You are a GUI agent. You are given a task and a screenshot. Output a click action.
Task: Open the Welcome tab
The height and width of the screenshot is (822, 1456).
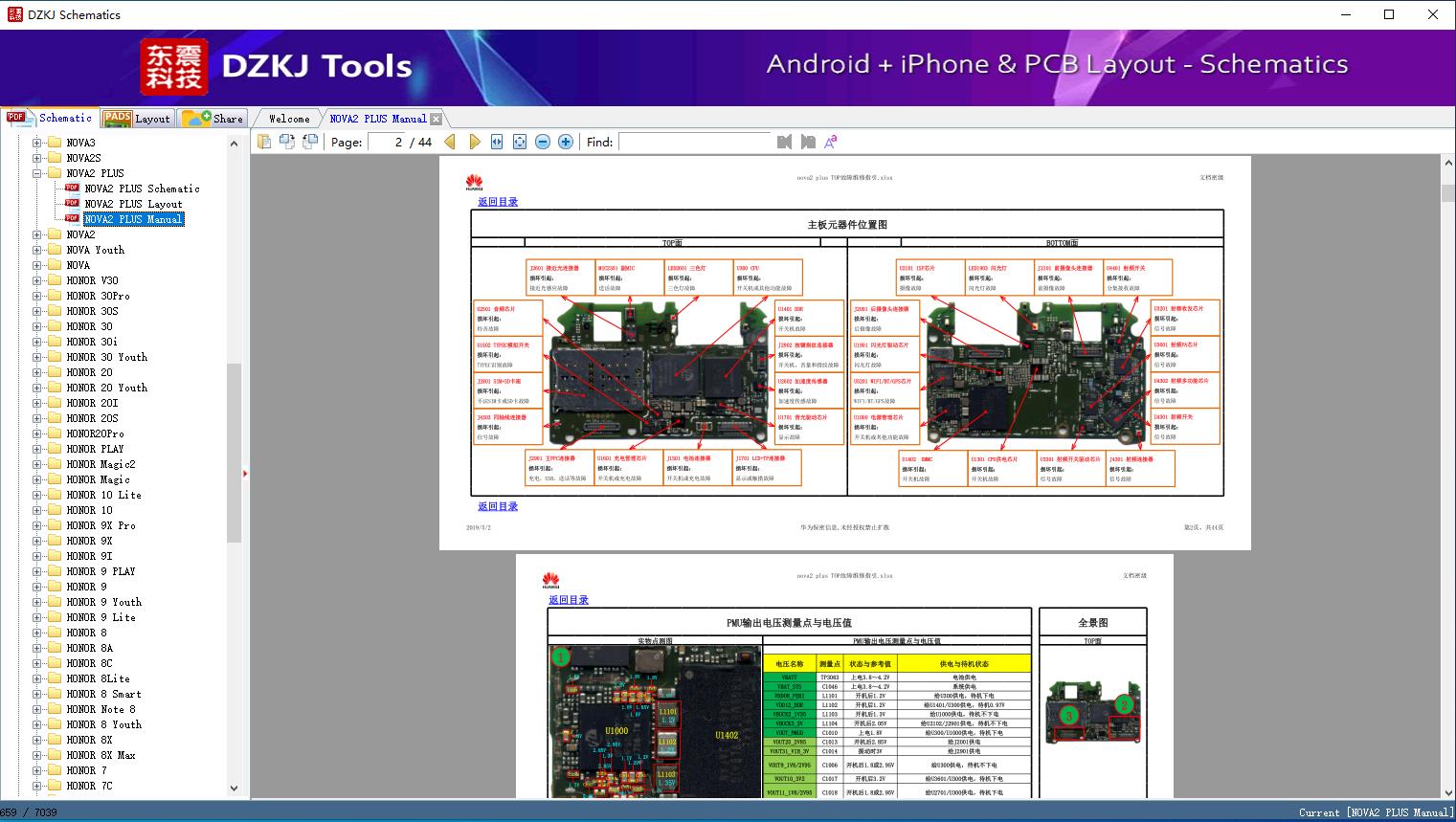(289, 119)
